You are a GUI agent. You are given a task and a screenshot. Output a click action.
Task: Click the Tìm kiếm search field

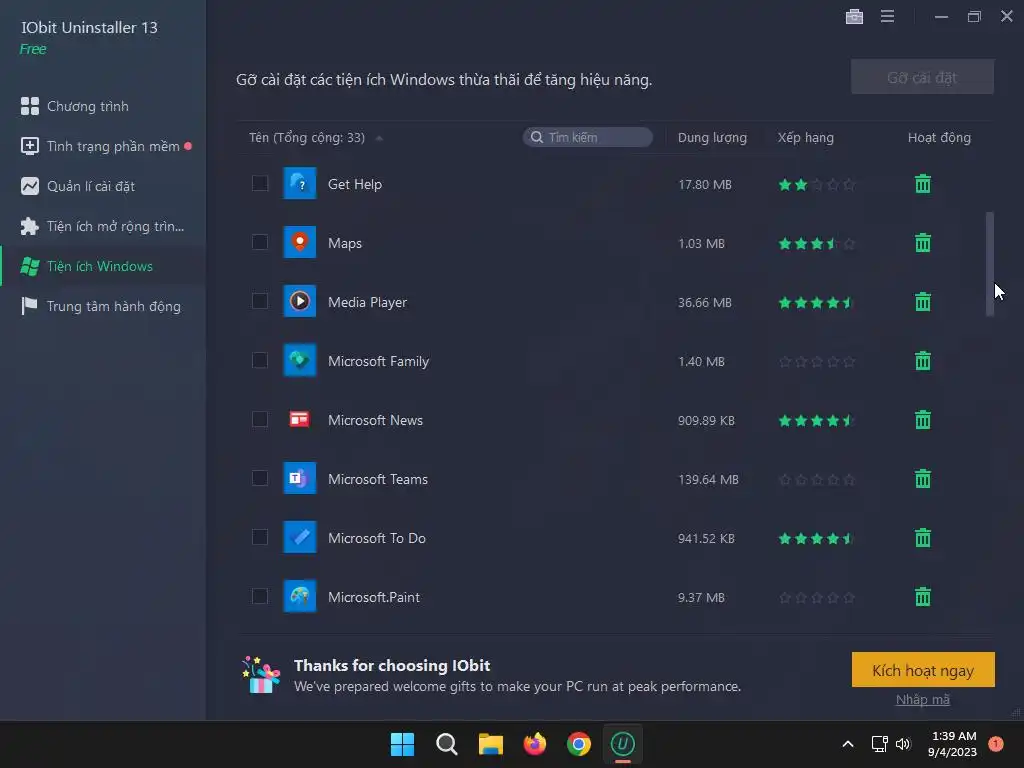(587, 137)
